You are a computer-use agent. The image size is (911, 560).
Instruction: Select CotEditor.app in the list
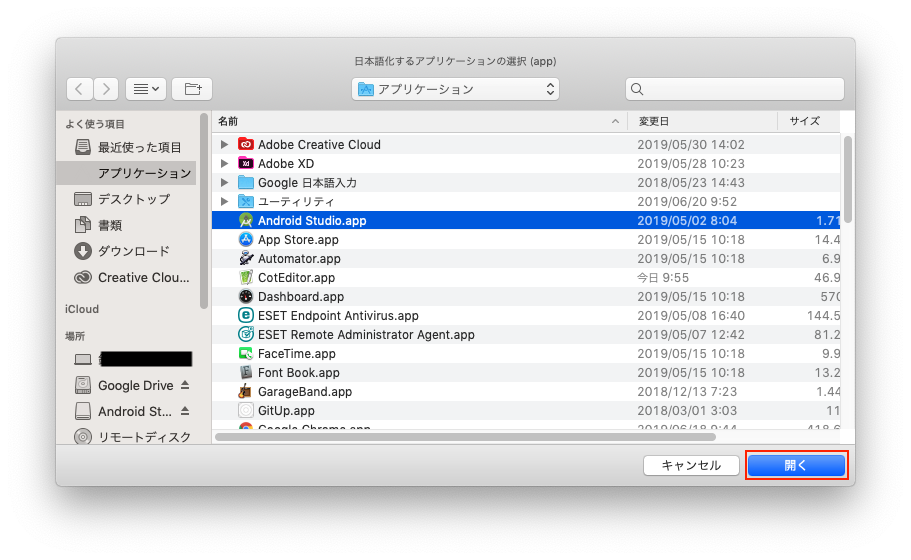pos(296,278)
